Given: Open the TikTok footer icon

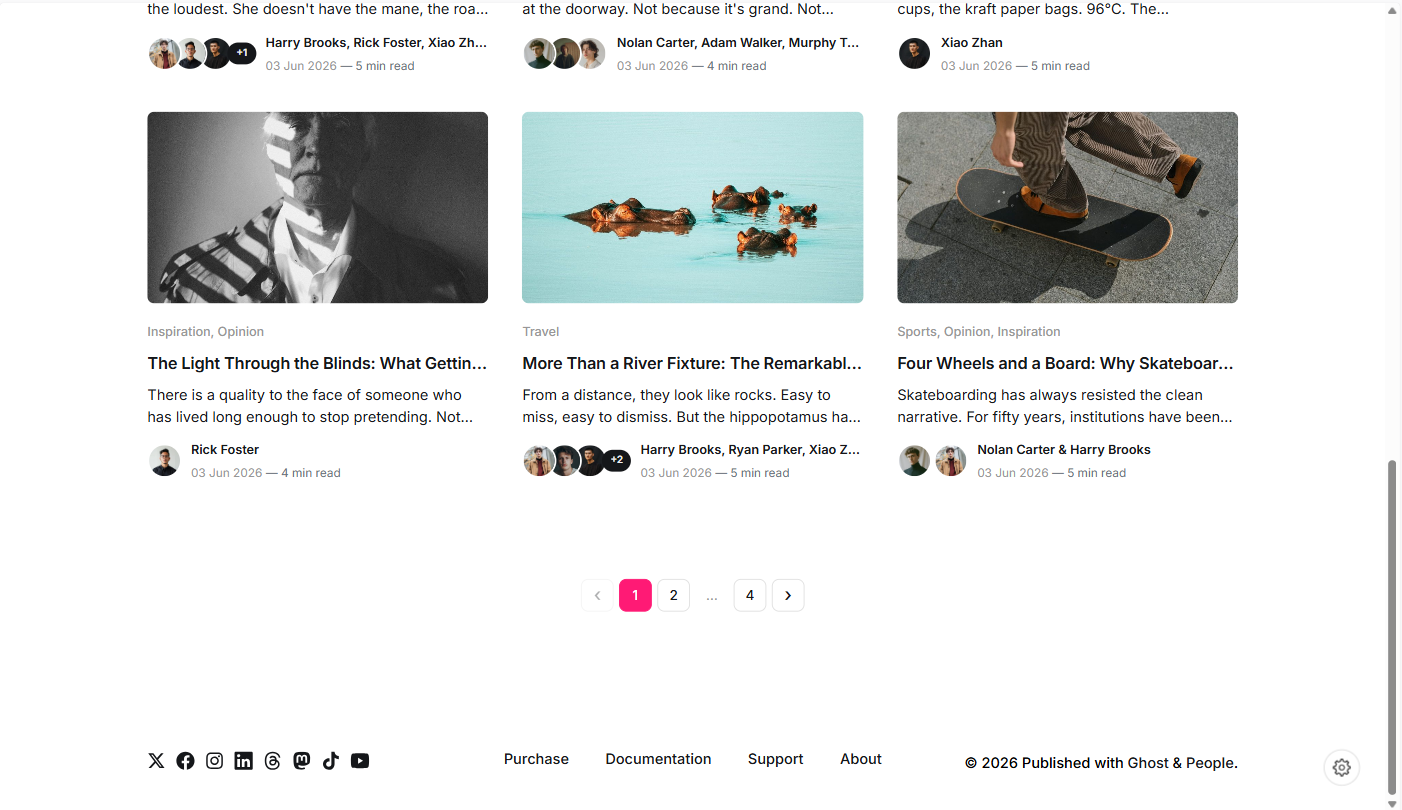Looking at the screenshot, I should pyautogui.click(x=330, y=761).
